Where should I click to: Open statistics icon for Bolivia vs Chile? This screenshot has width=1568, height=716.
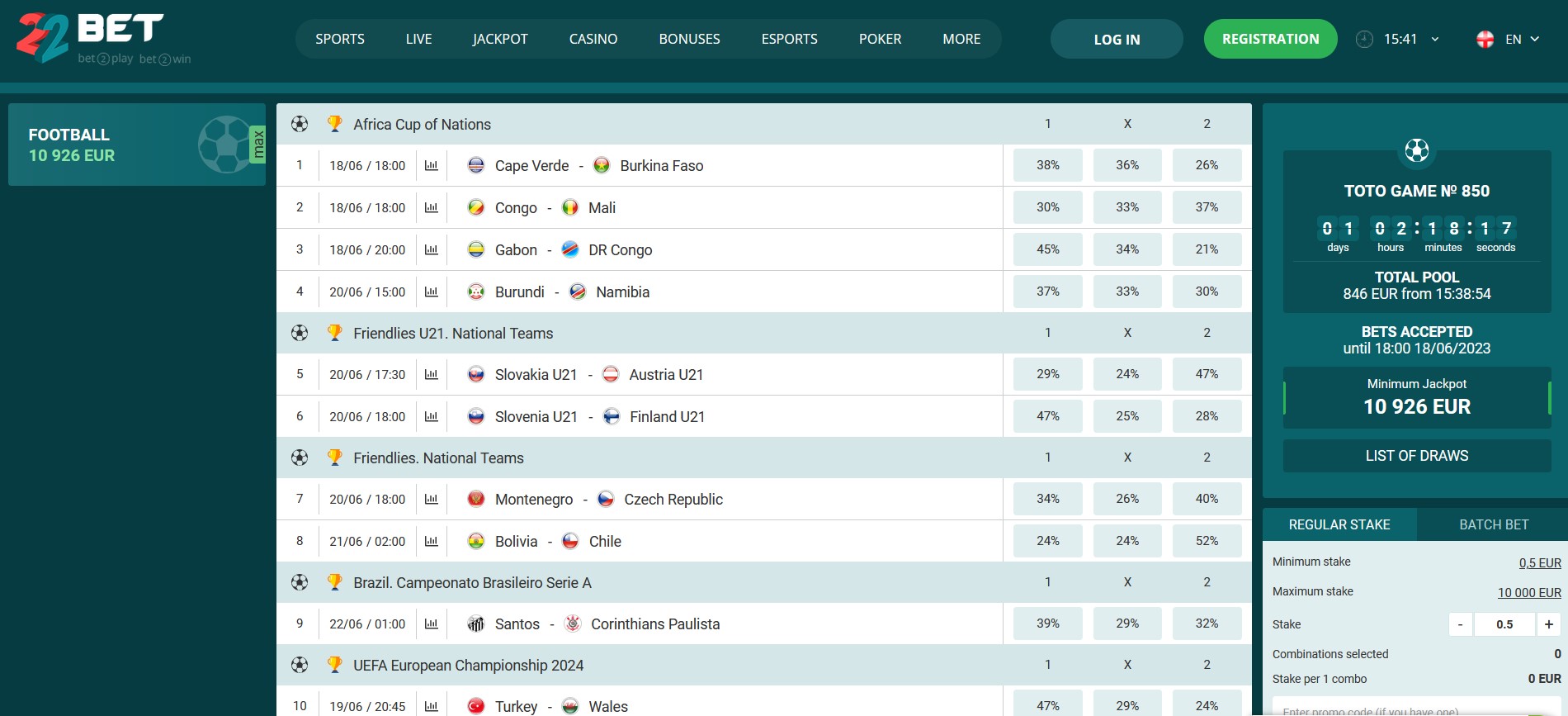click(431, 541)
